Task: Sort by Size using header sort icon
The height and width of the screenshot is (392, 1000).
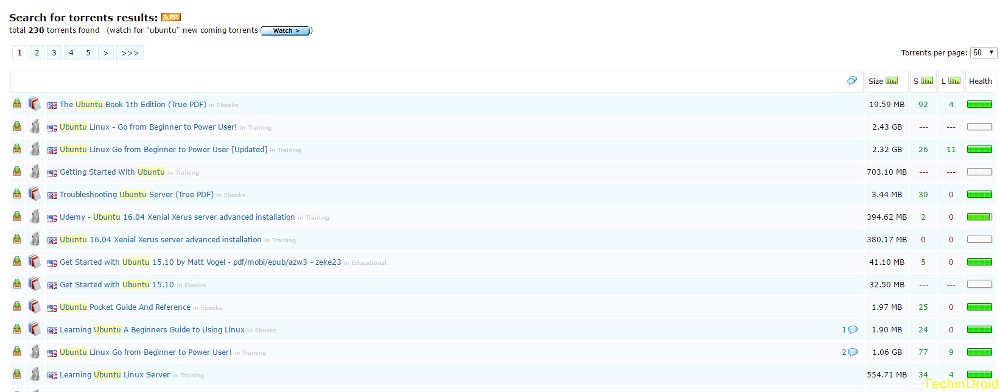Action: [x=892, y=81]
